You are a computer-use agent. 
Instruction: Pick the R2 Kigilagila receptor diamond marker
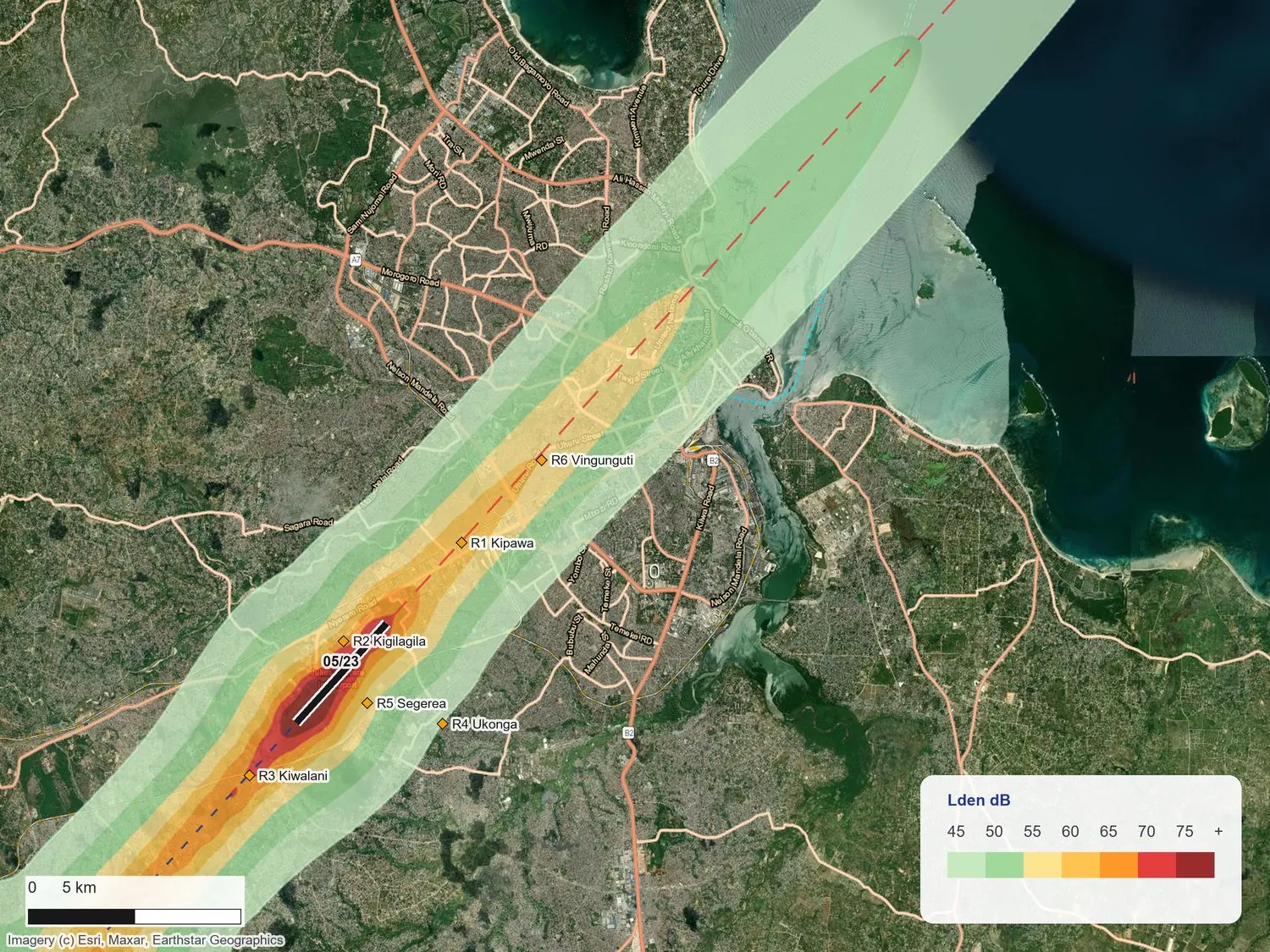[344, 641]
